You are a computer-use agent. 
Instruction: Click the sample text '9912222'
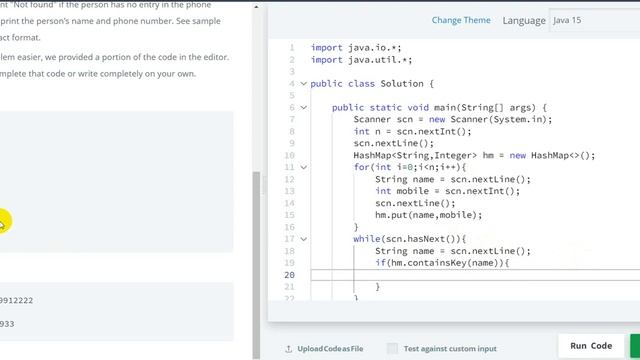coord(16,300)
